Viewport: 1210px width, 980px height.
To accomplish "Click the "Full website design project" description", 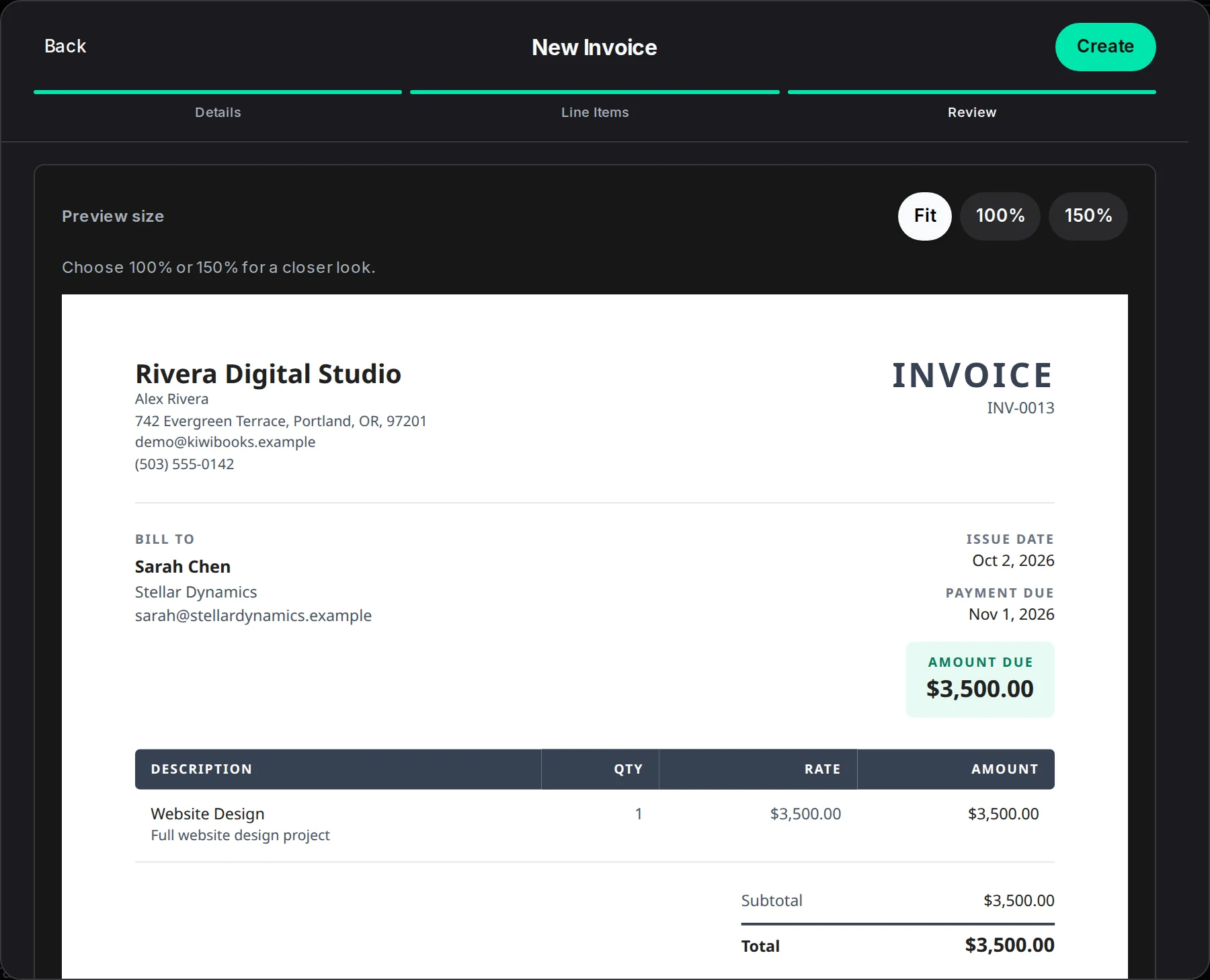I will (241, 835).
